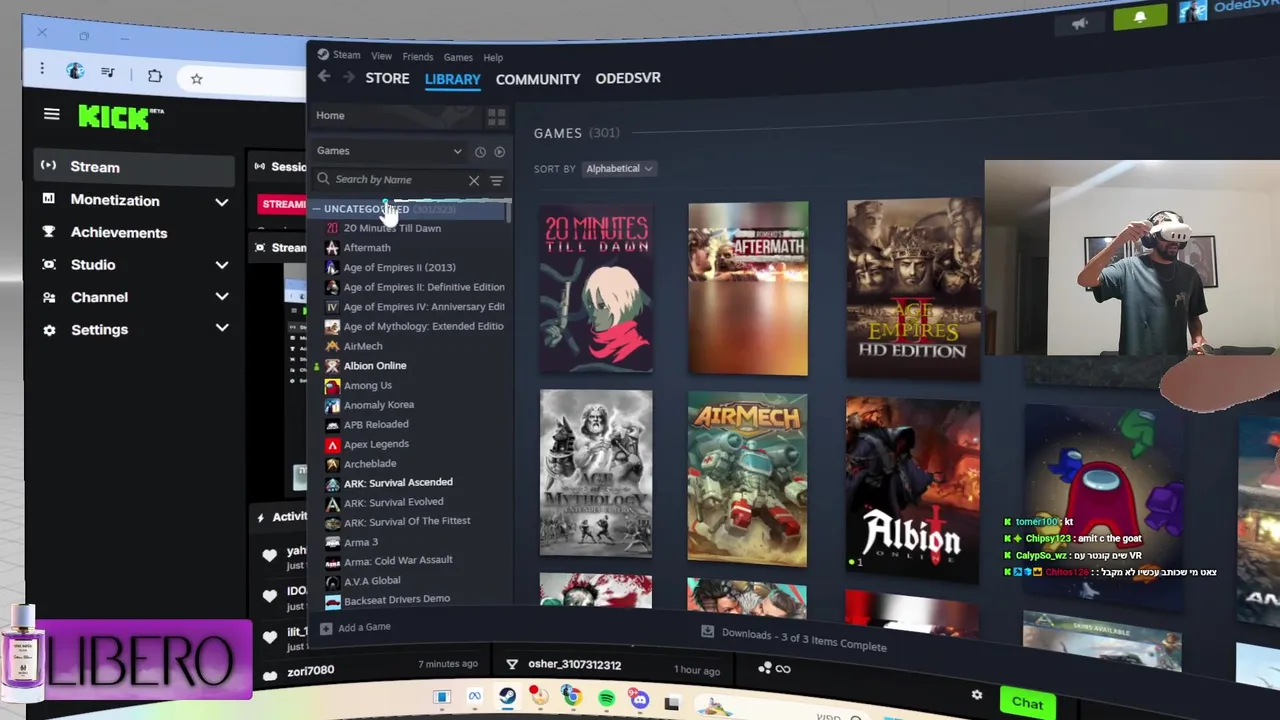Select ARK: Survival Ascended in list
This screenshot has width=1280, height=720.
[398, 482]
